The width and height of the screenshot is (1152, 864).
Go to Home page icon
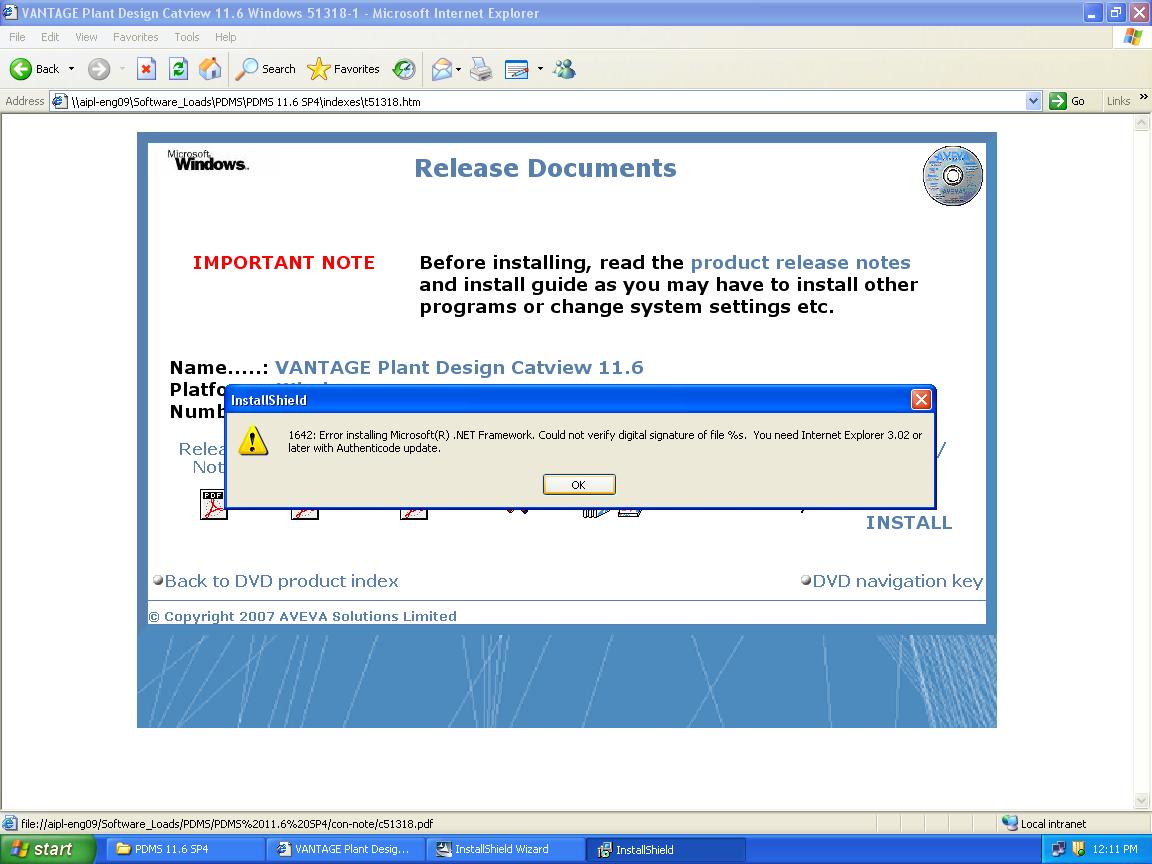pyautogui.click(x=210, y=69)
